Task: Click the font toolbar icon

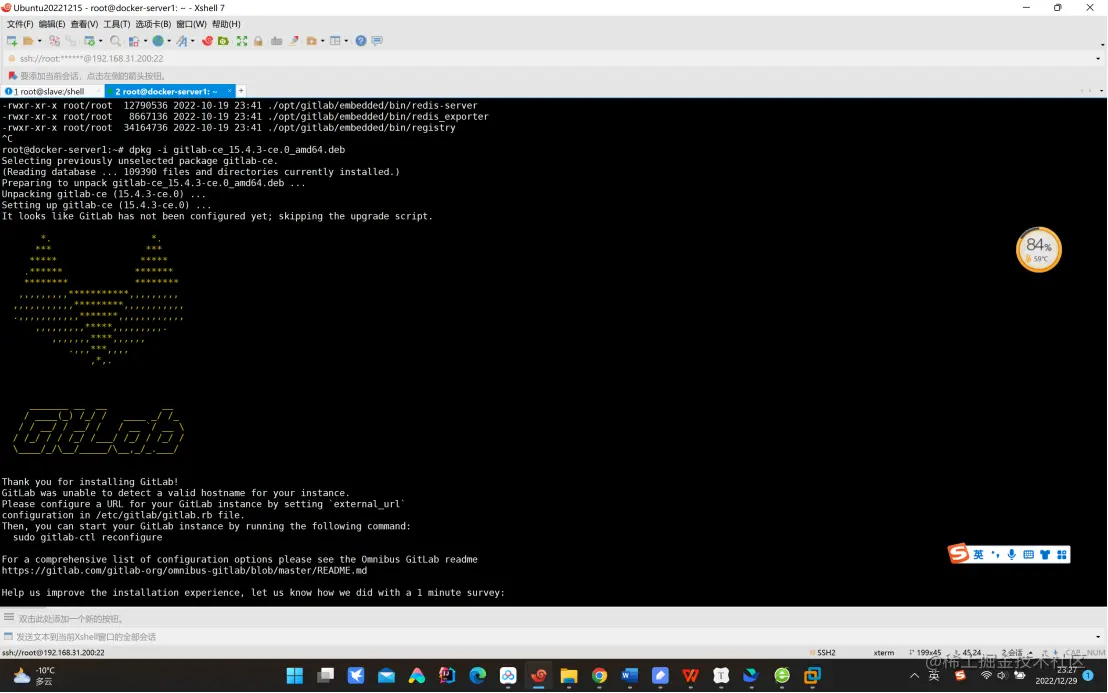Action: coord(182,41)
